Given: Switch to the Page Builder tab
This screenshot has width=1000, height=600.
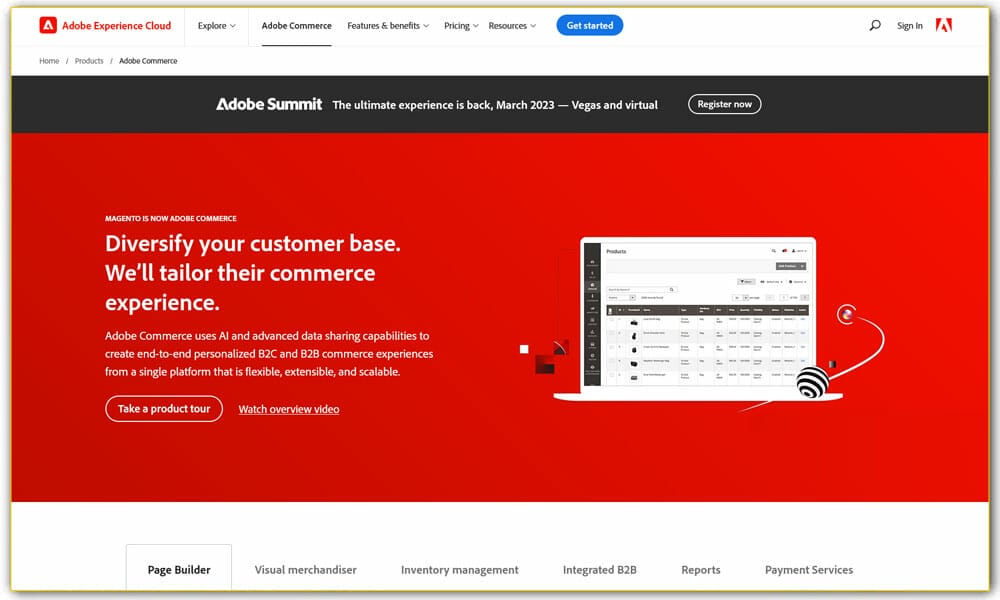Looking at the screenshot, I should 179,569.
